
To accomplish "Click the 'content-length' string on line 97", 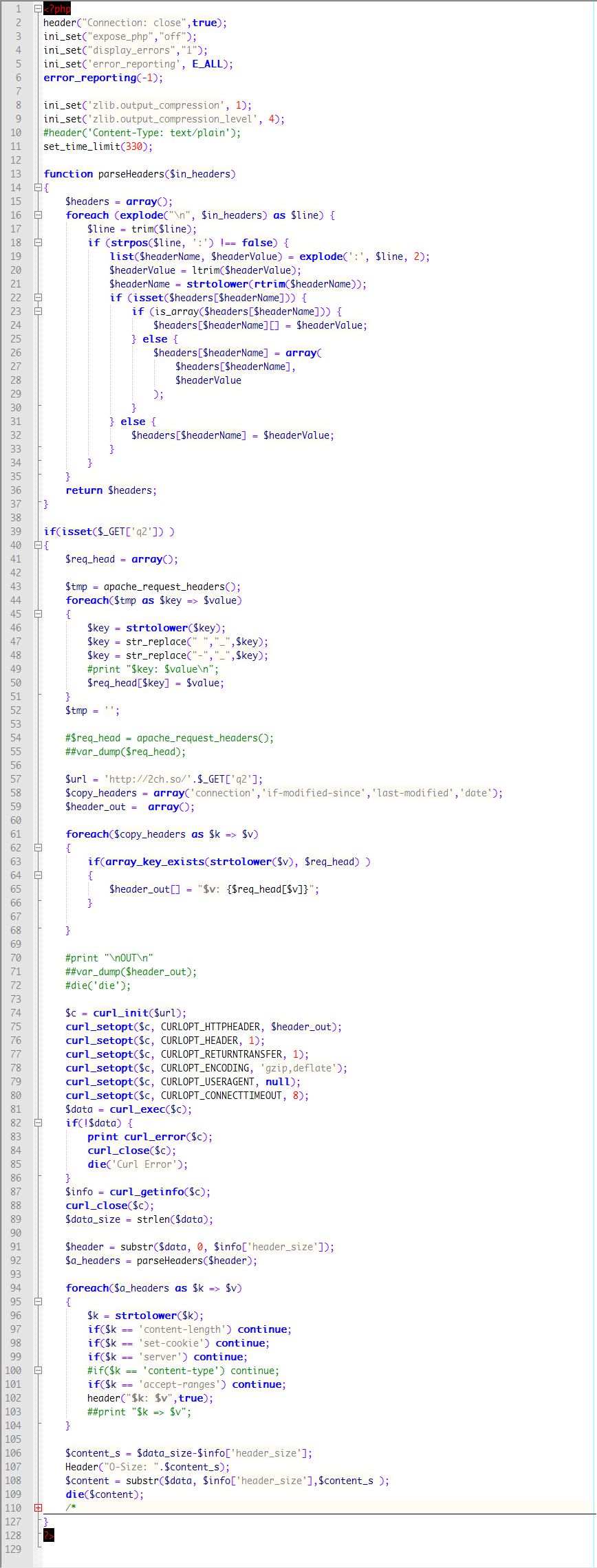I will point(182,1329).
